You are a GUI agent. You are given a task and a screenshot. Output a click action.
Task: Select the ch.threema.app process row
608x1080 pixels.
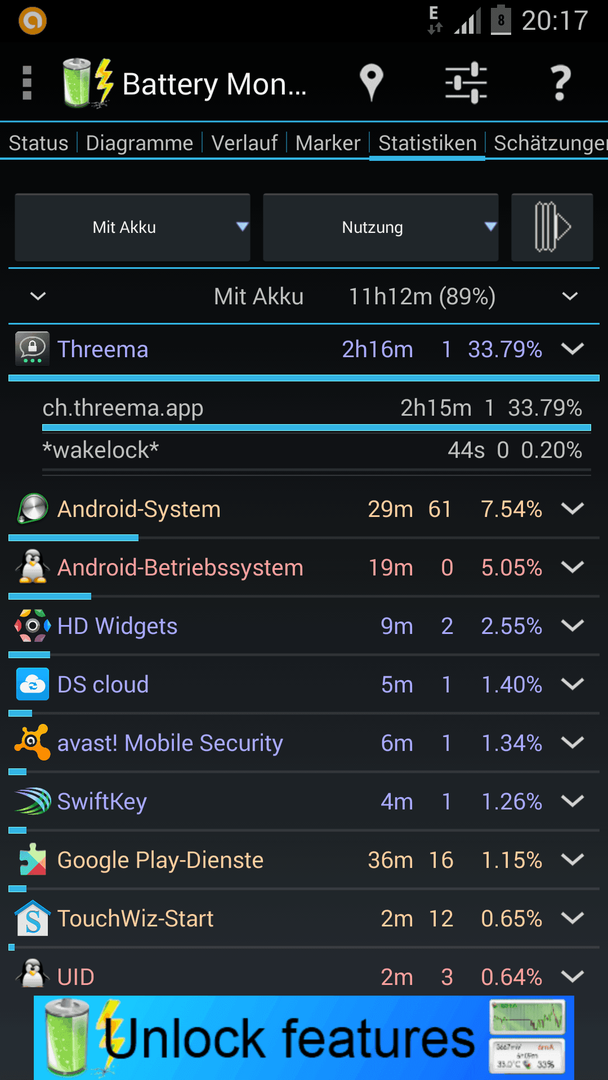[312, 409]
